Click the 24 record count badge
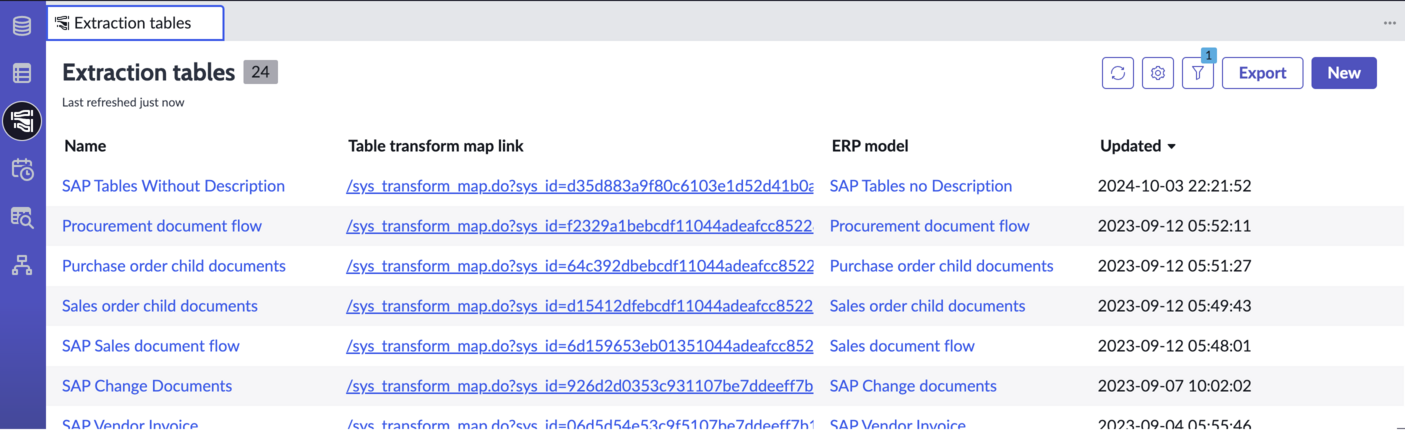The image size is (1405, 430). [x=260, y=72]
